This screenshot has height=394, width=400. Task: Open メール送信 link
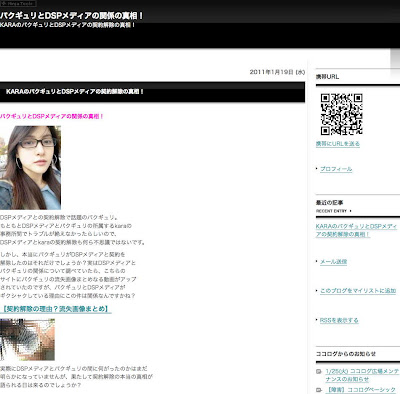(x=333, y=262)
